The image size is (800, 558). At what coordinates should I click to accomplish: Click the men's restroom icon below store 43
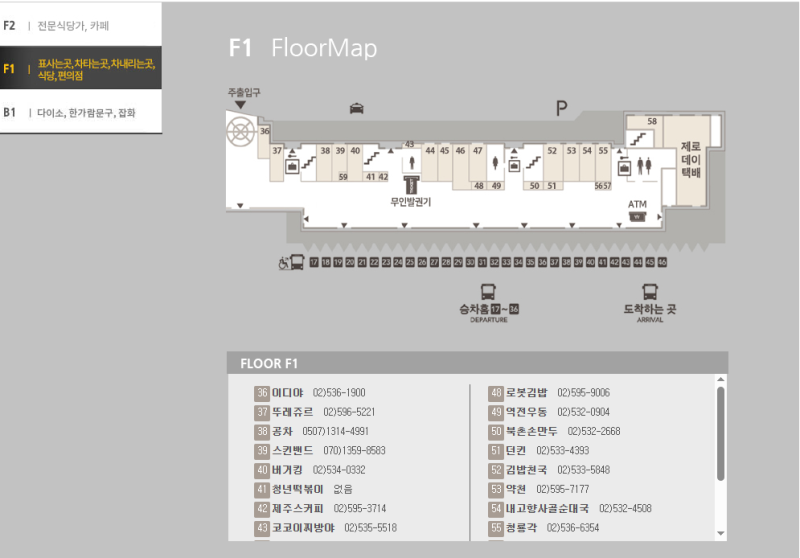pos(412,163)
